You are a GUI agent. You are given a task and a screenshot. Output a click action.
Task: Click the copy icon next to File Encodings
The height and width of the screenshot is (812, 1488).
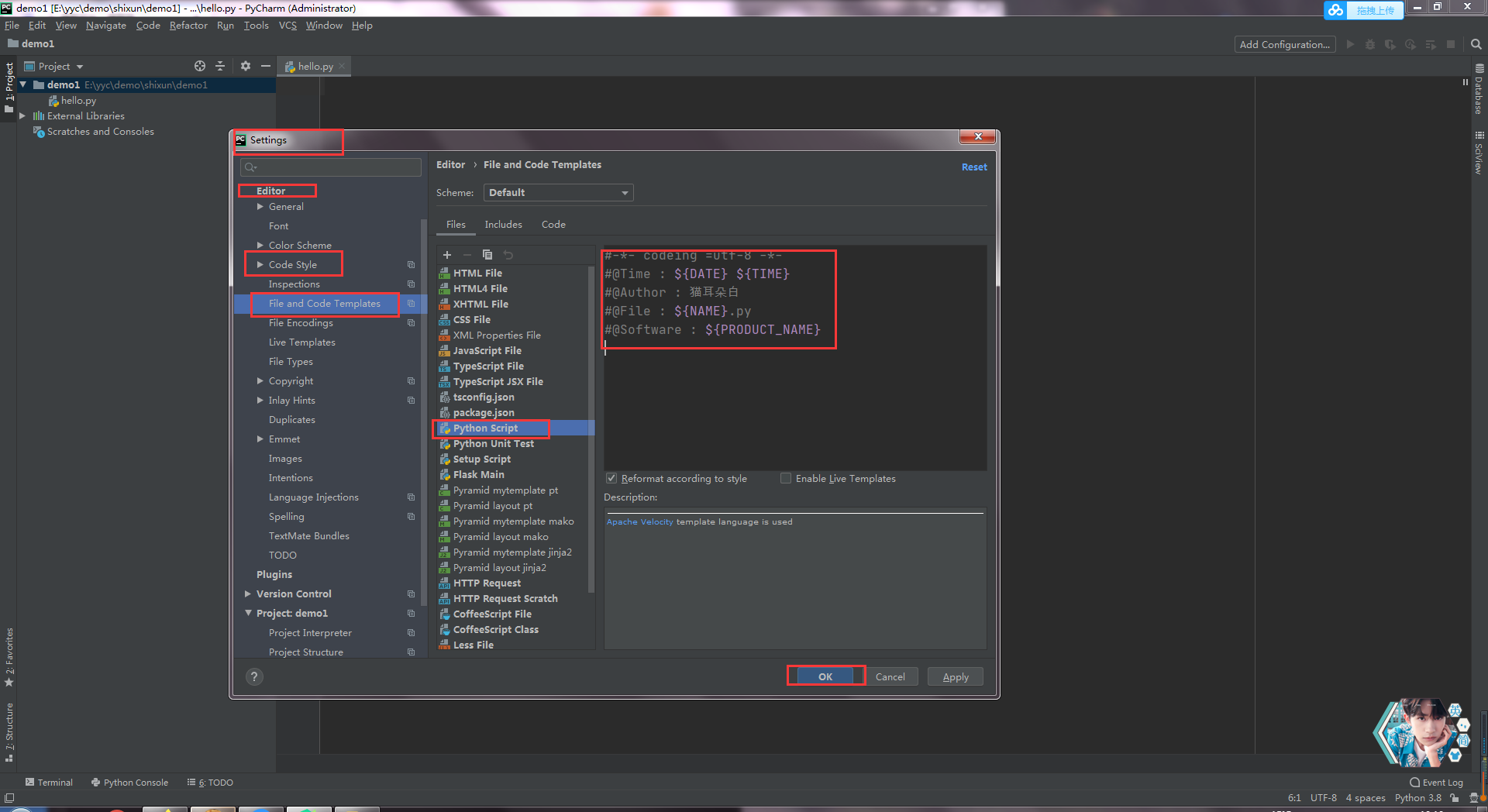pyautogui.click(x=411, y=323)
